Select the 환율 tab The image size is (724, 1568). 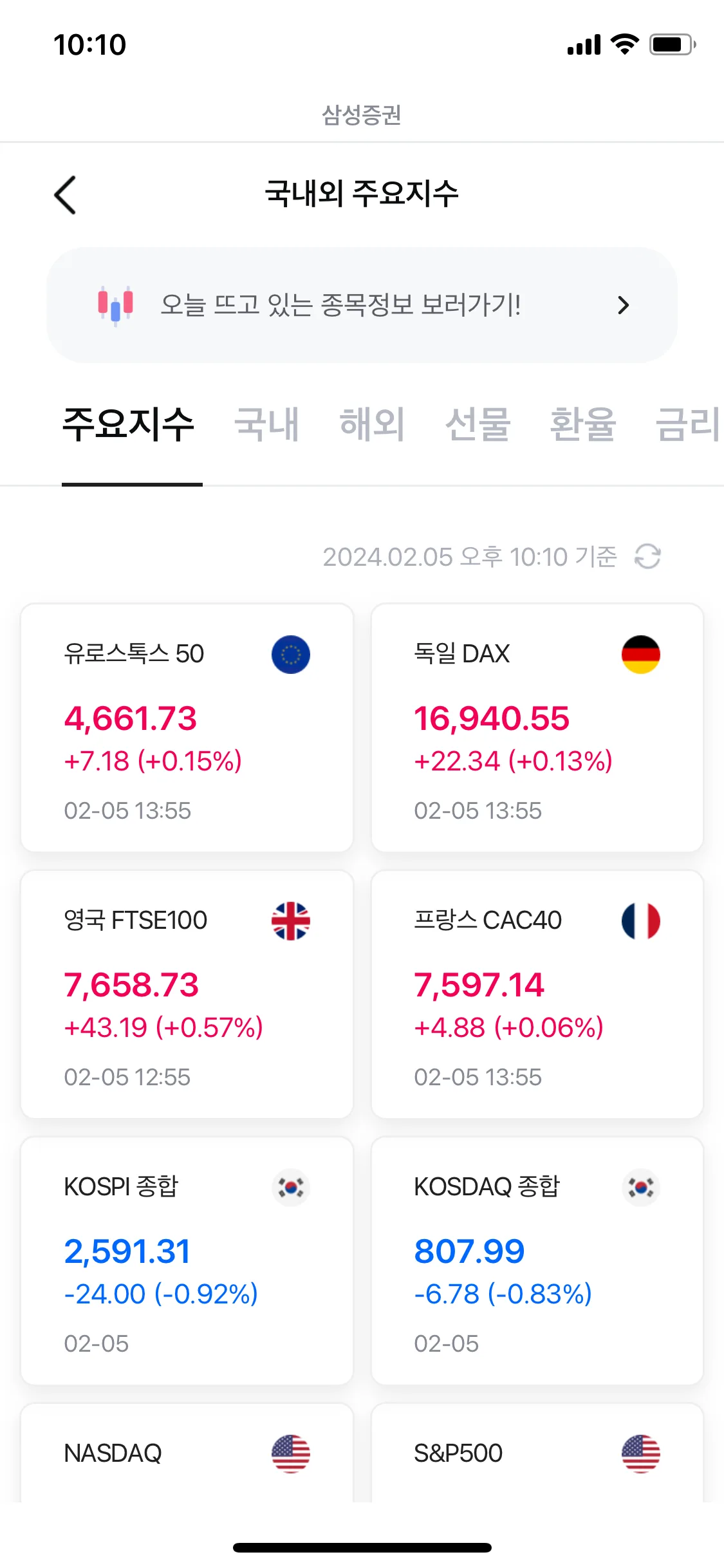click(x=583, y=425)
